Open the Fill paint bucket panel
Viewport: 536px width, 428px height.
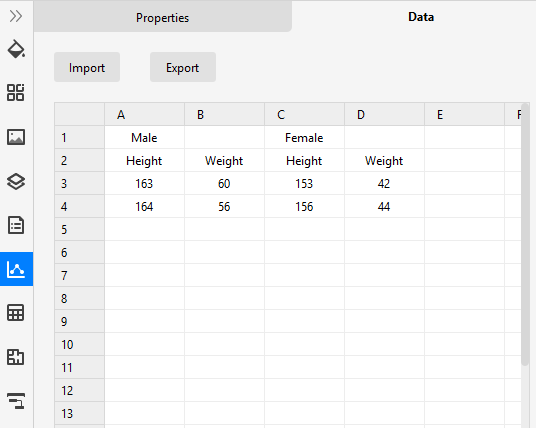(16, 49)
